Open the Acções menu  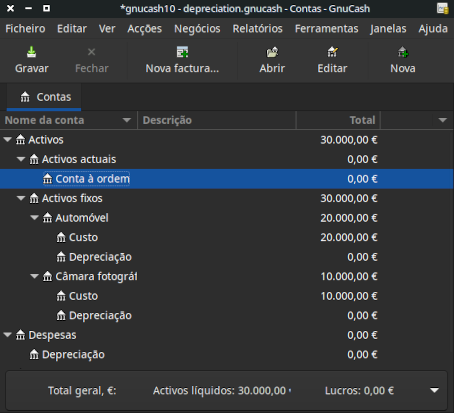tap(145, 29)
